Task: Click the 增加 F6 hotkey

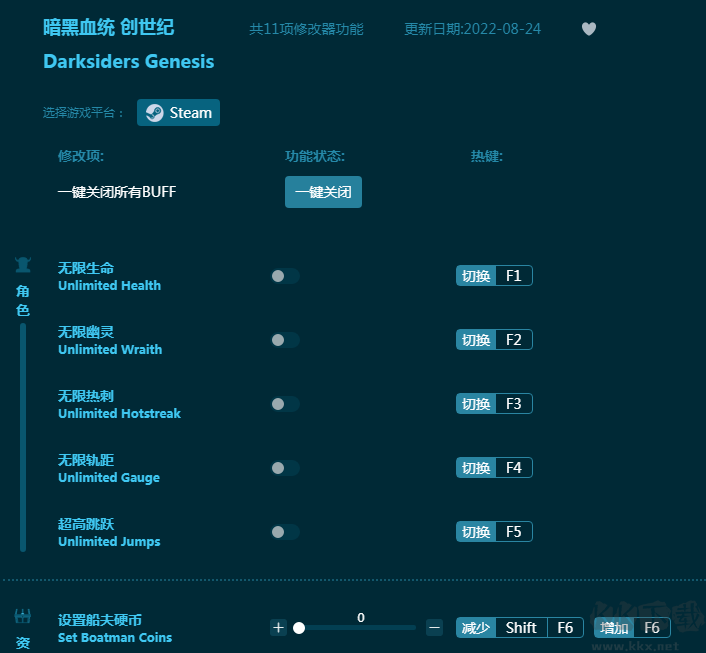Action: [x=632, y=628]
